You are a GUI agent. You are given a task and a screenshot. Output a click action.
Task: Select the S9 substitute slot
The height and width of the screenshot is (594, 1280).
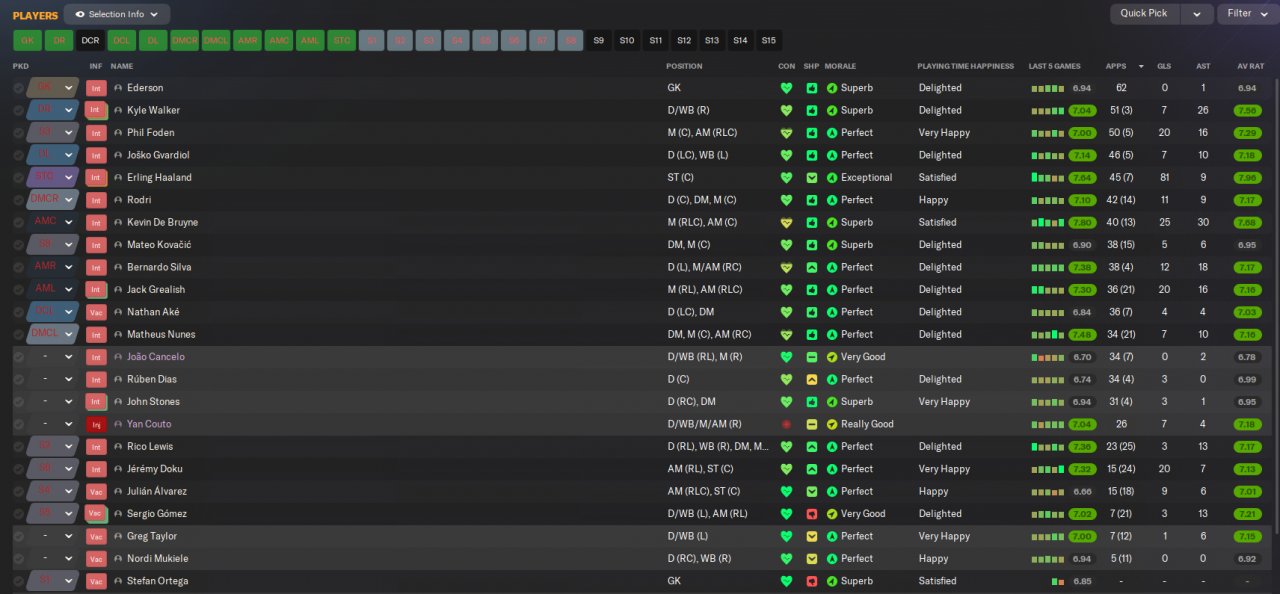click(599, 41)
